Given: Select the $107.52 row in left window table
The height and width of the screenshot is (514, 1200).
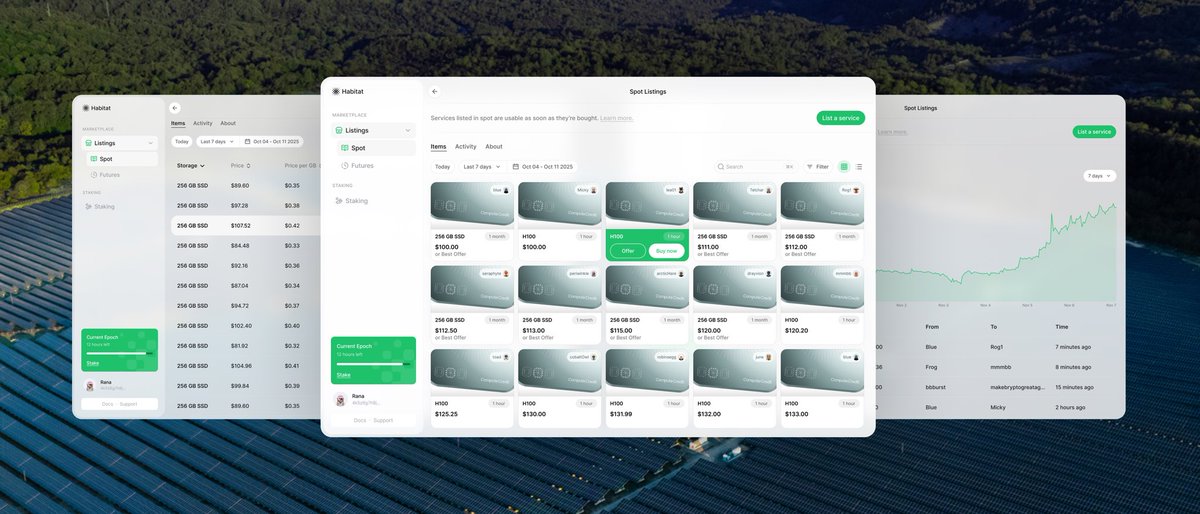Looking at the screenshot, I should (x=247, y=225).
